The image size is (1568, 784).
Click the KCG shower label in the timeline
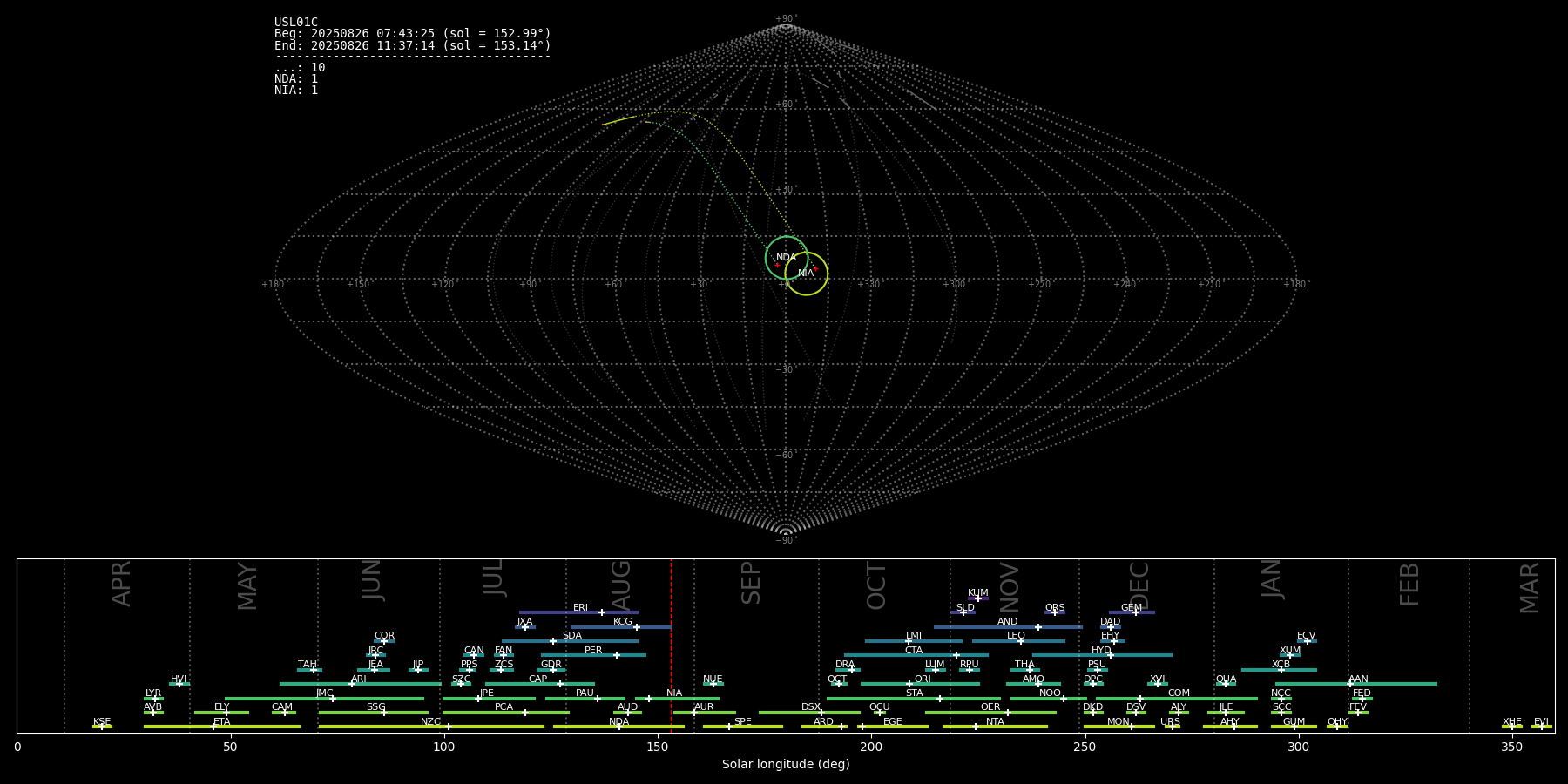click(x=623, y=622)
